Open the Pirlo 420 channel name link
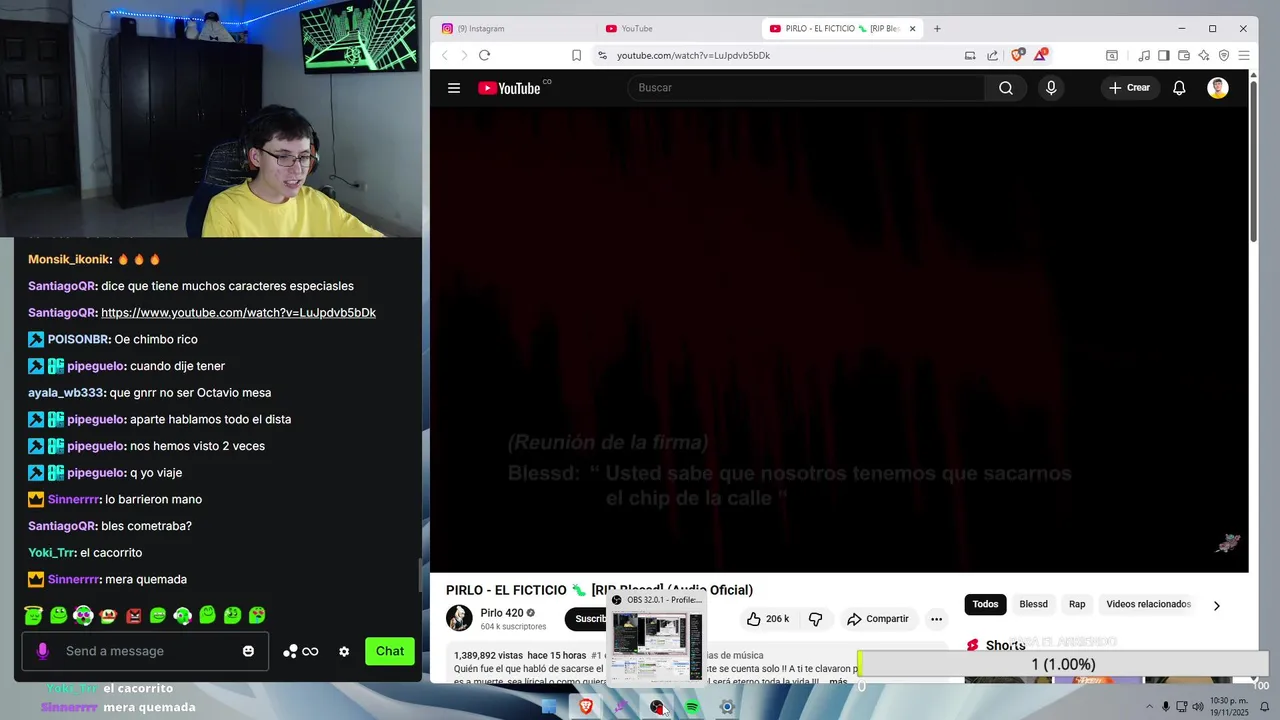The width and height of the screenshot is (1280, 720). (502, 613)
